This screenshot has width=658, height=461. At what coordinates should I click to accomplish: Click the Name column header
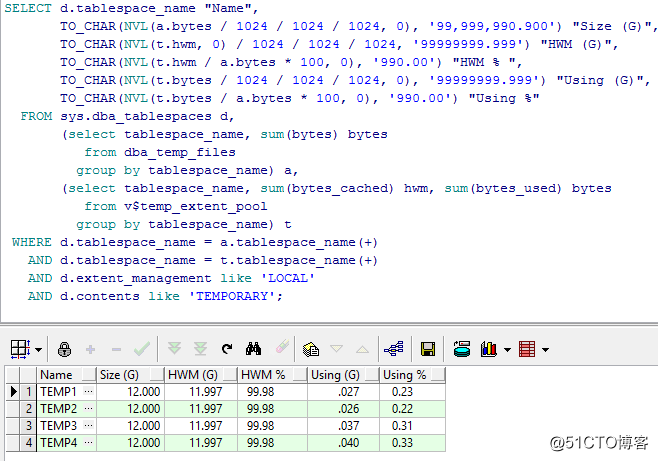pos(66,375)
